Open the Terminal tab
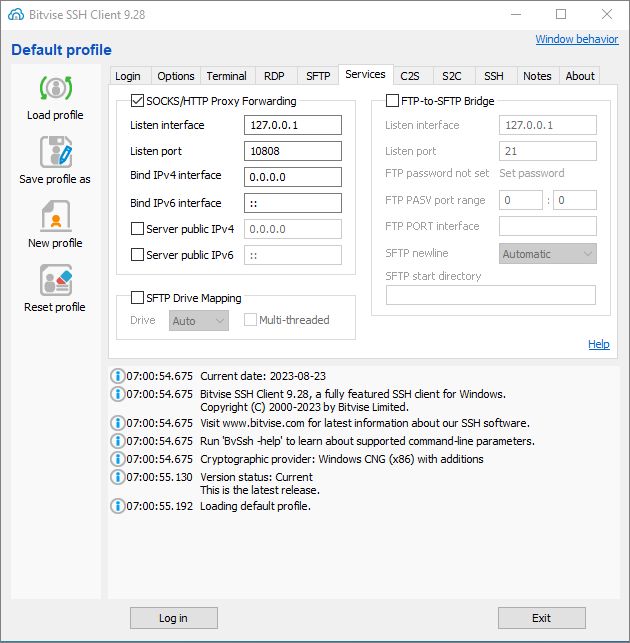The width and height of the screenshot is (630, 643). pos(226,76)
